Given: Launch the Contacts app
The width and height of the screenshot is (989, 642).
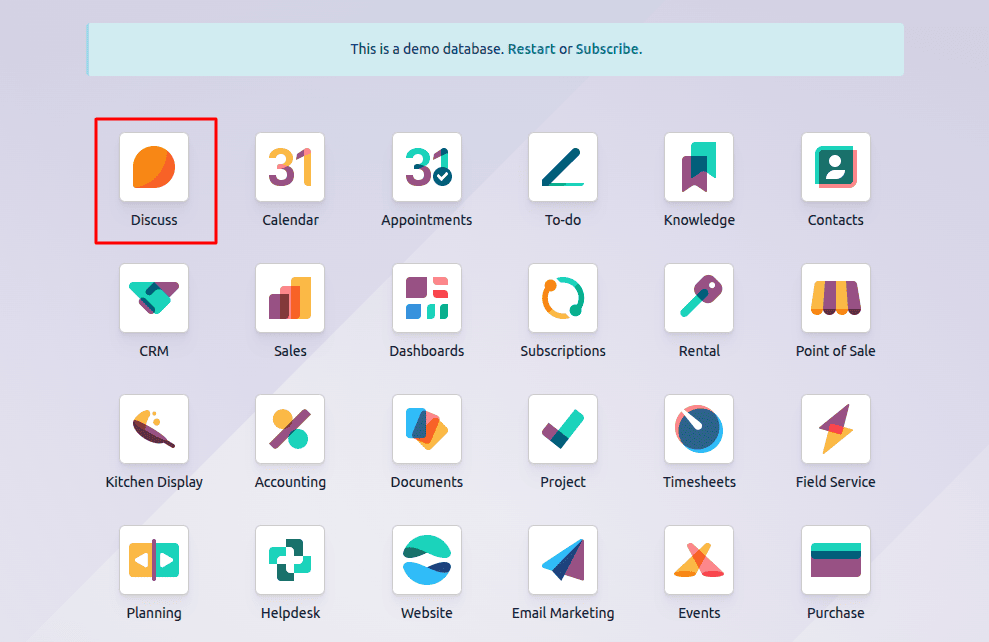Looking at the screenshot, I should point(835,166).
